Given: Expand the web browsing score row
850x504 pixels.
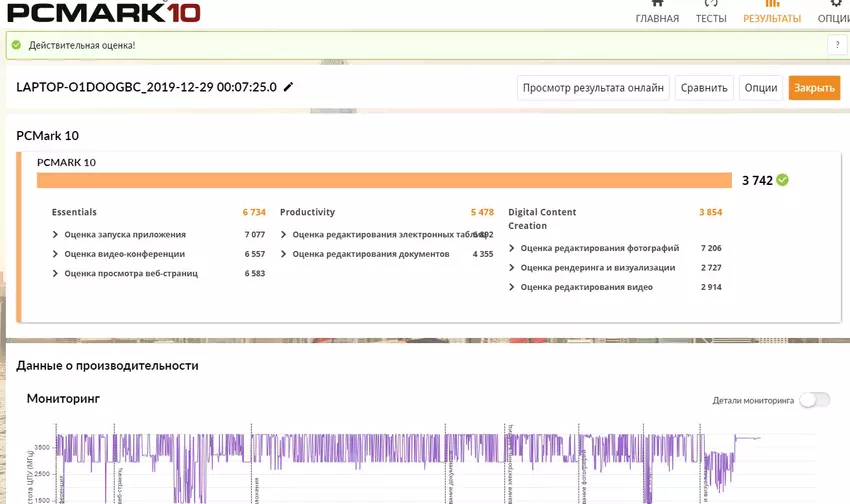Looking at the screenshot, I should [x=55, y=273].
